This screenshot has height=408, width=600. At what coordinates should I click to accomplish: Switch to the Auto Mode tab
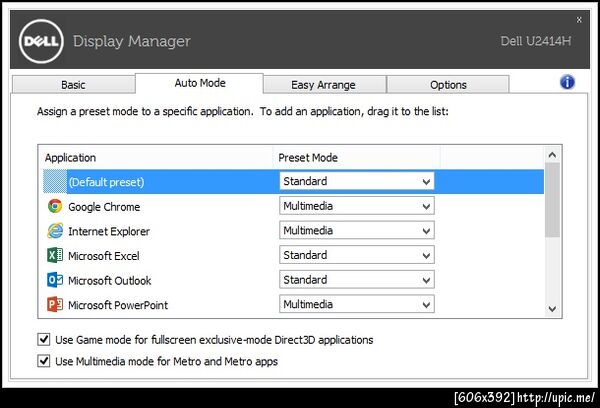(200, 83)
